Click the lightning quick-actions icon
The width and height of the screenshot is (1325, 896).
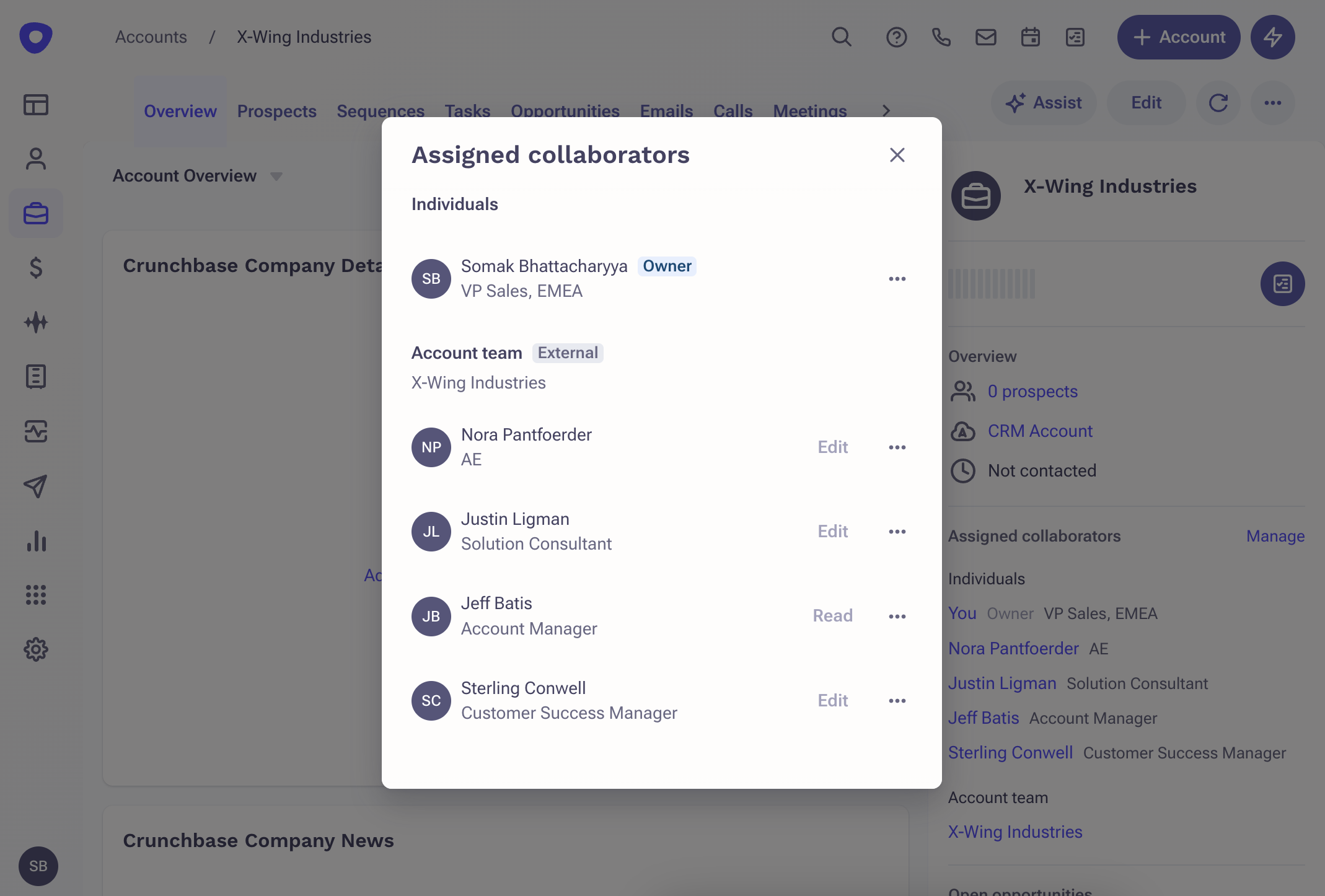pos(1273,37)
